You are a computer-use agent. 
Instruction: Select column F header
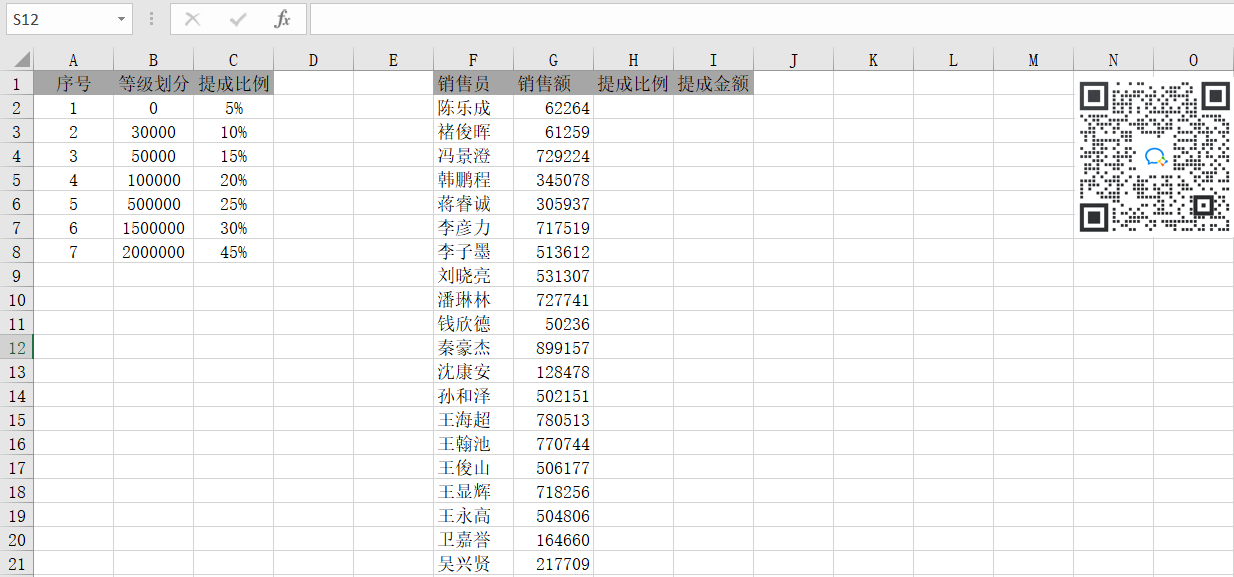(473, 60)
